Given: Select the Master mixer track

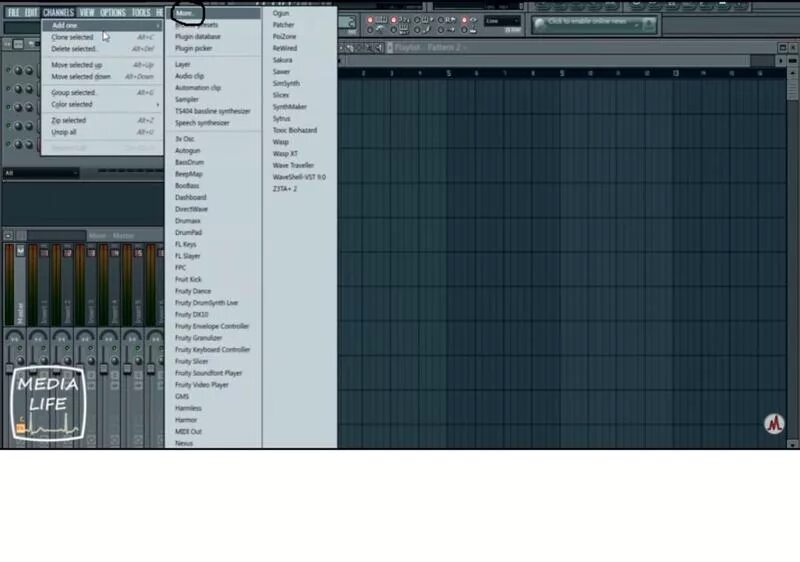Looking at the screenshot, I should (x=20, y=286).
